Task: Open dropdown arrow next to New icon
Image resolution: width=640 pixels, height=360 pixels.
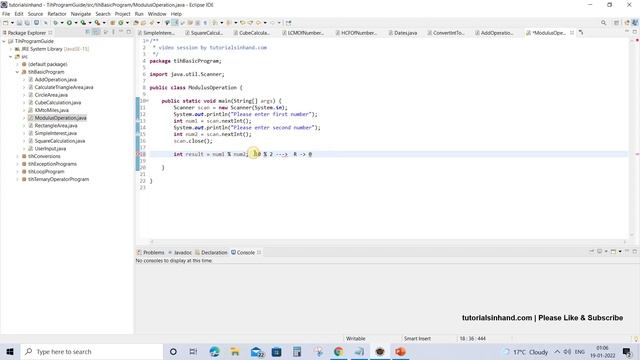Action: pyautogui.click(x=12, y=22)
